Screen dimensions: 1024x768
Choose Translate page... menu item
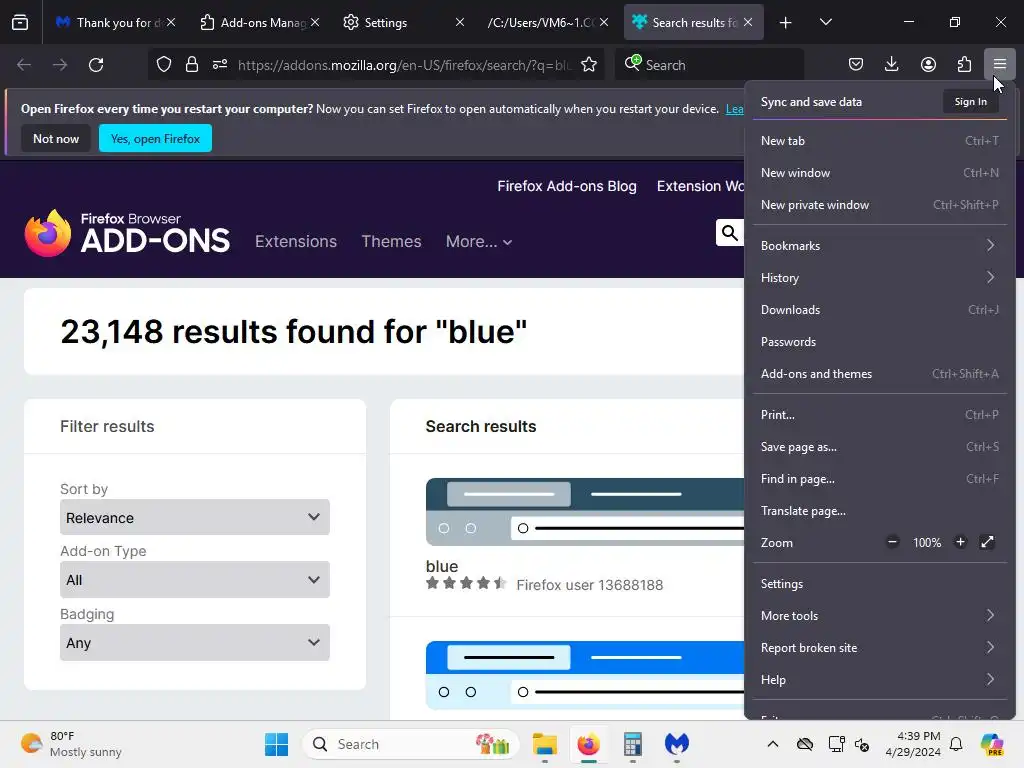[879, 511]
